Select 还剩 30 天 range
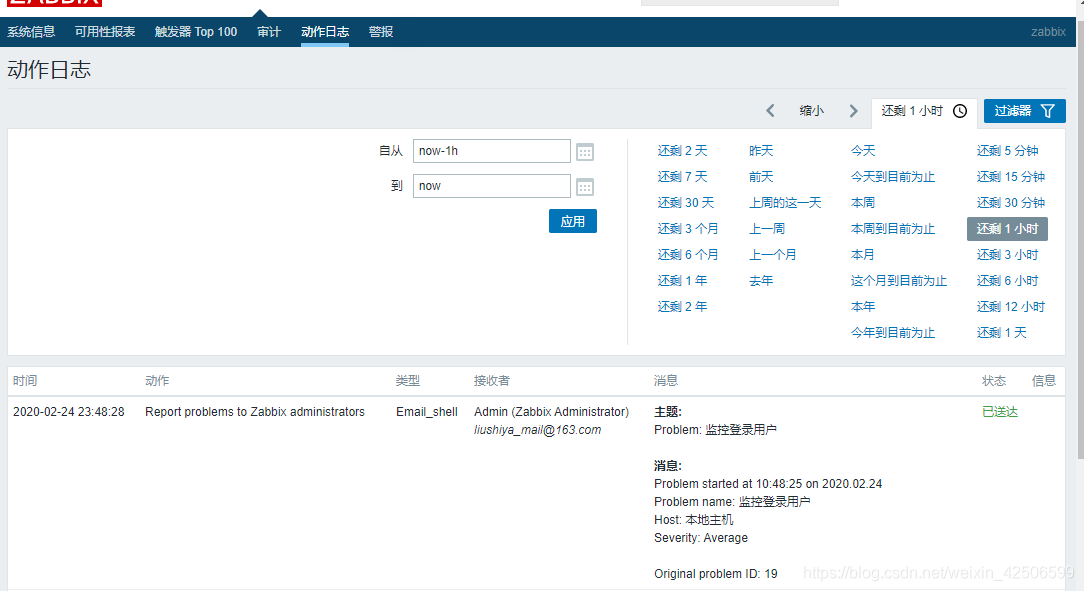The width and height of the screenshot is (1084, 591). (686, 203)
